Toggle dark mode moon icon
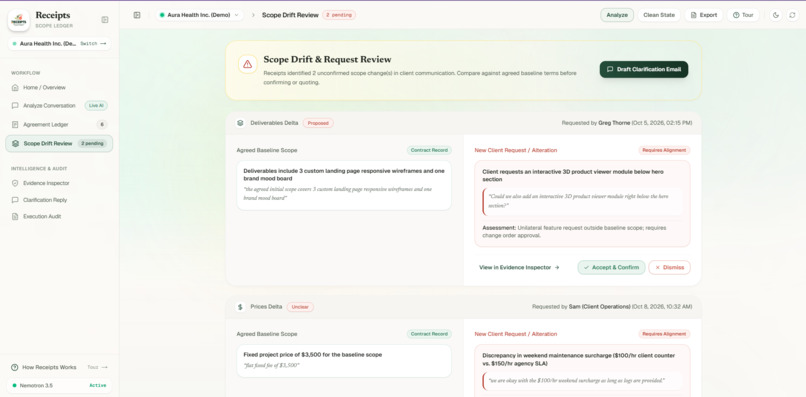The image size is (806, 397). (x=776, y=15)
